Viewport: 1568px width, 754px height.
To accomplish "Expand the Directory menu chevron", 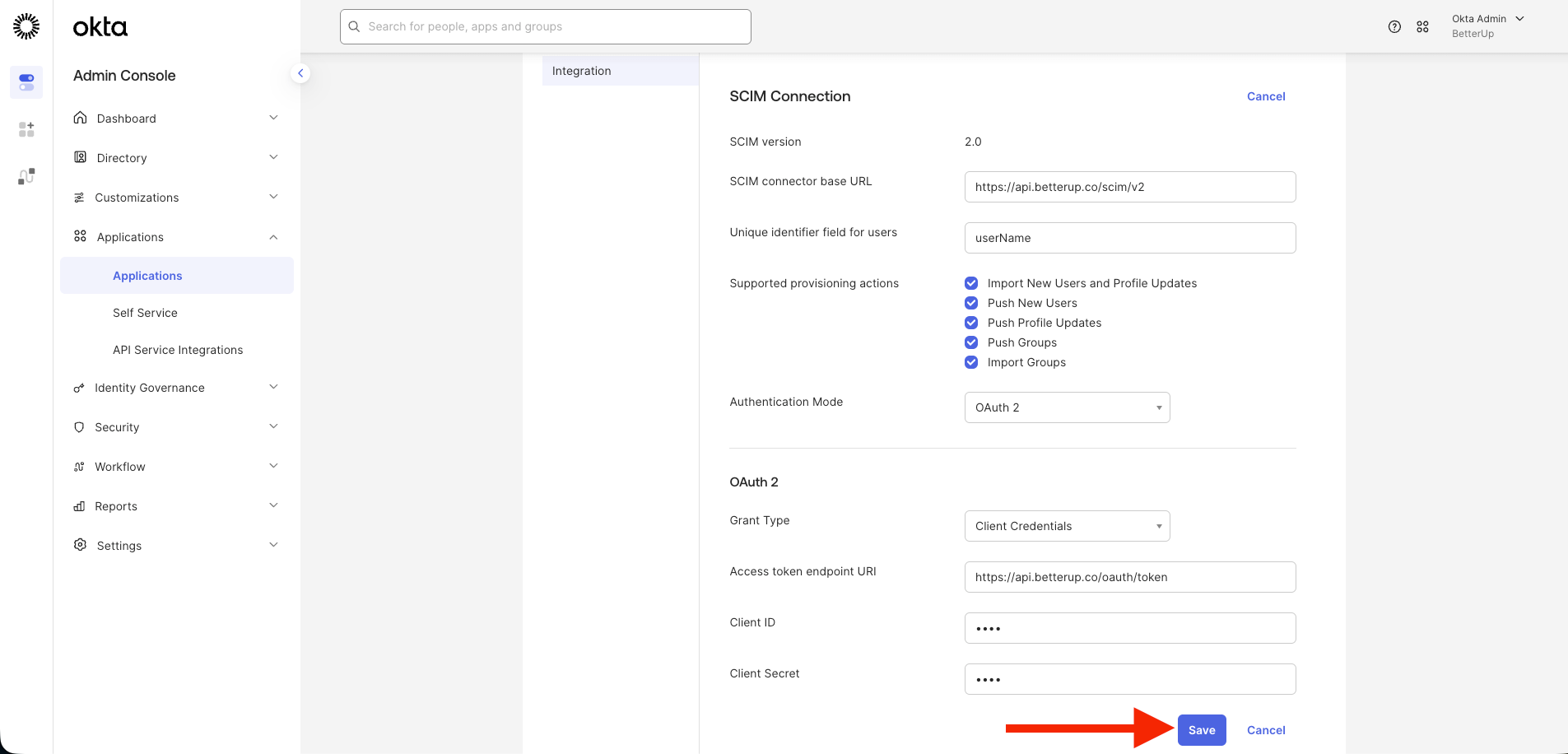I will tap(273, 157).
